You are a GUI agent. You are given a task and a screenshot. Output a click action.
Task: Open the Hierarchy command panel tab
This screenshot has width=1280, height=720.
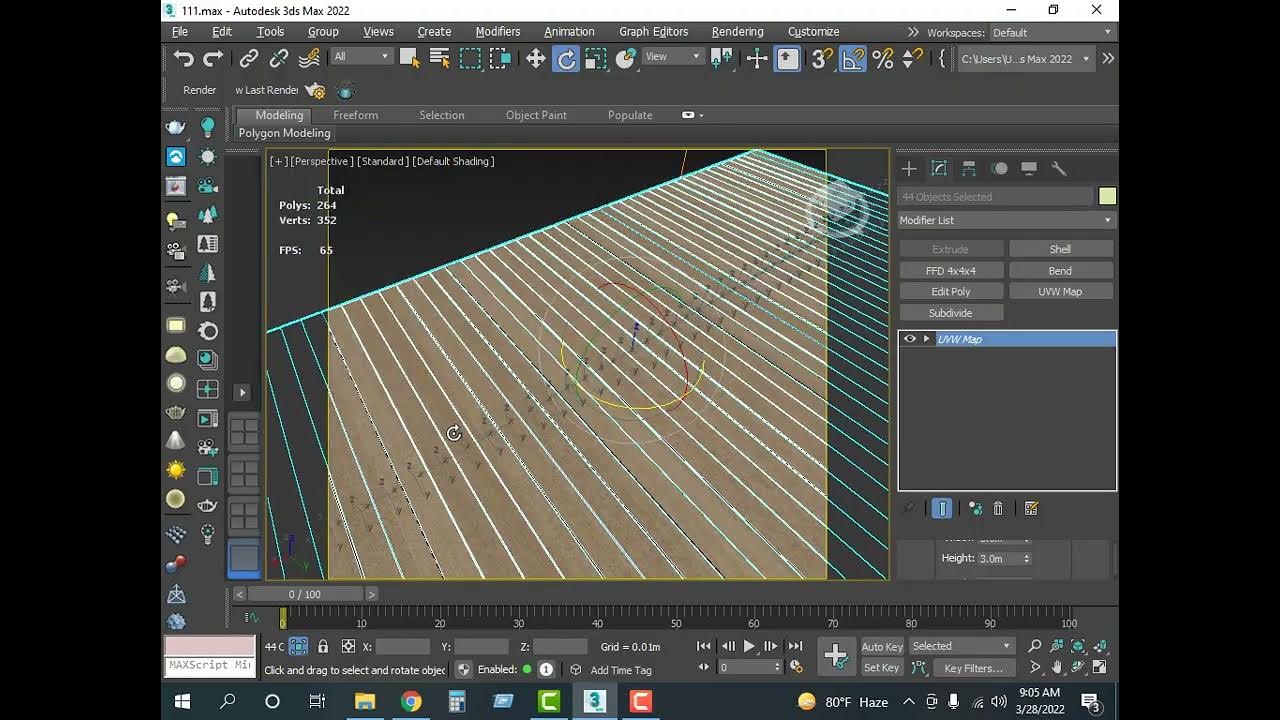tap(969, 169)
